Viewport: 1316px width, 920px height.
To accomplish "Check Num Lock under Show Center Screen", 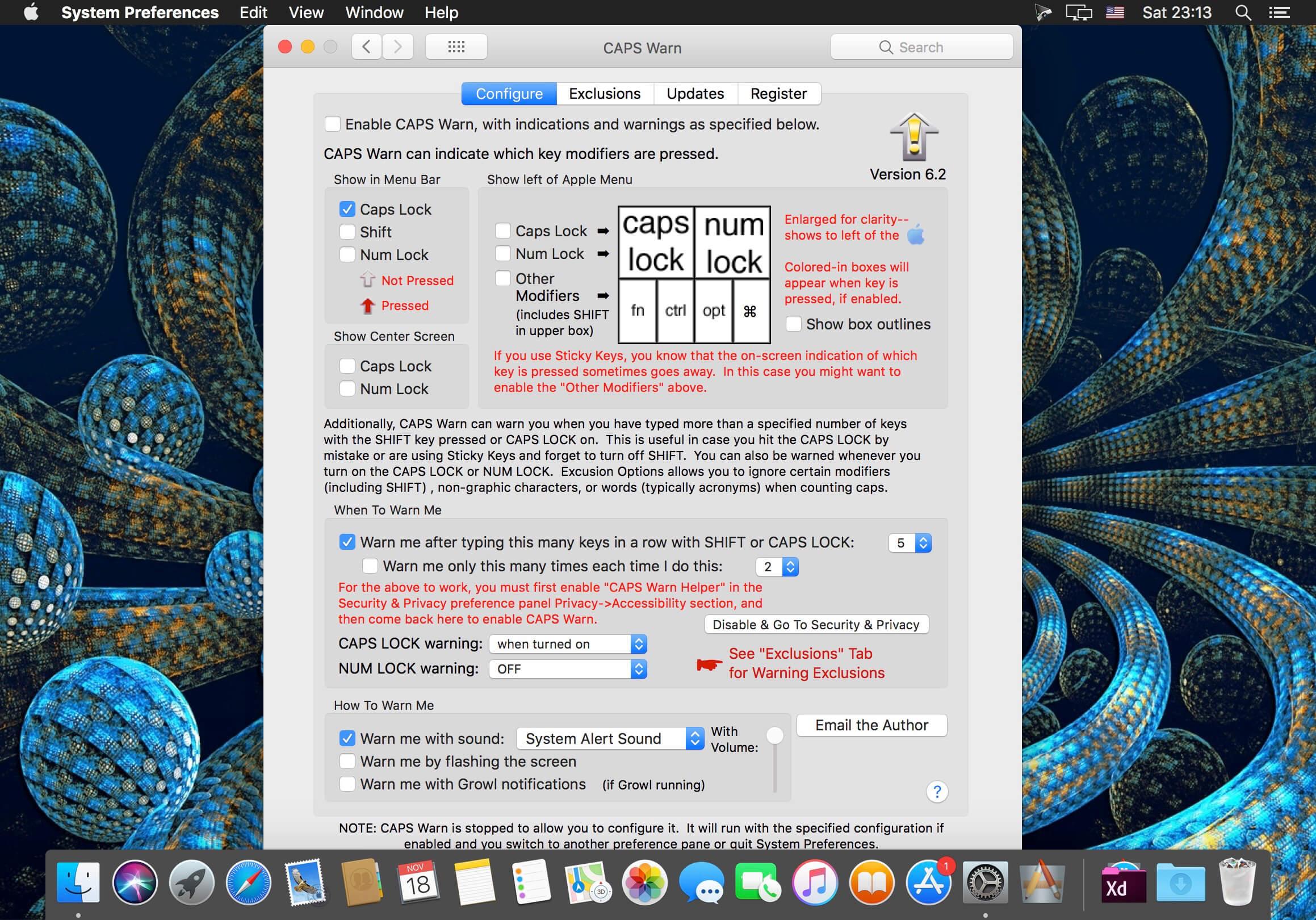I will tap(347, 388).
